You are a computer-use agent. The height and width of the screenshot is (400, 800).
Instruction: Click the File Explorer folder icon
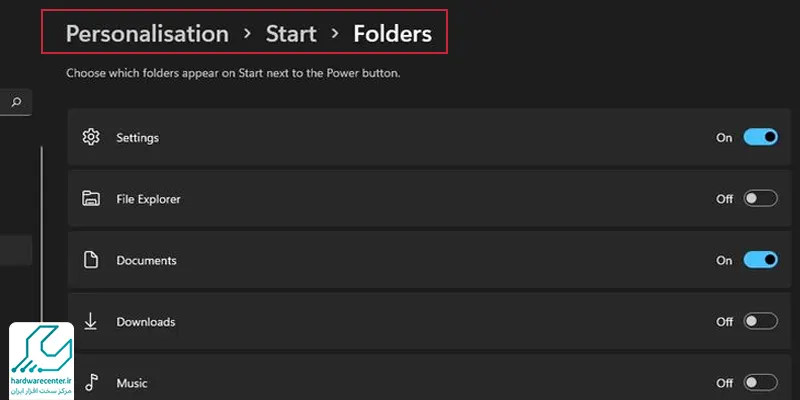pyautogui.click(x=91, y=198)
